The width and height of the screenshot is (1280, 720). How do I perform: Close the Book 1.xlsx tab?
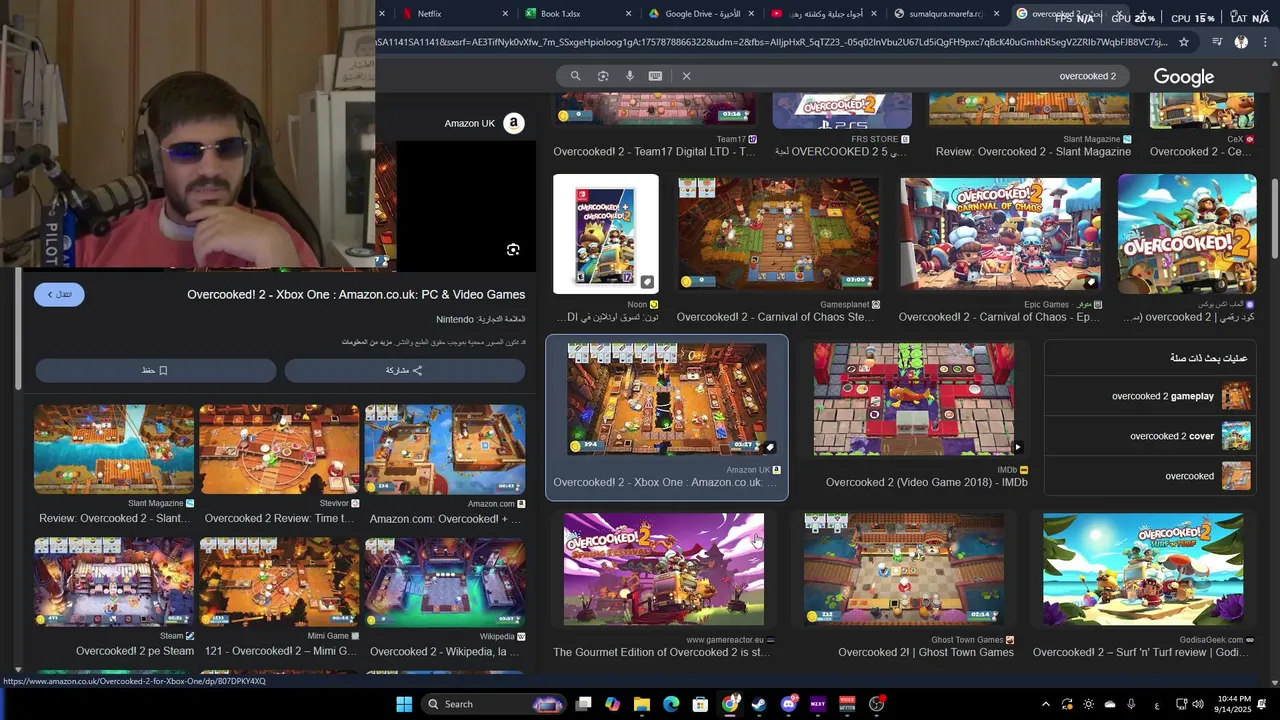[629, 14]
